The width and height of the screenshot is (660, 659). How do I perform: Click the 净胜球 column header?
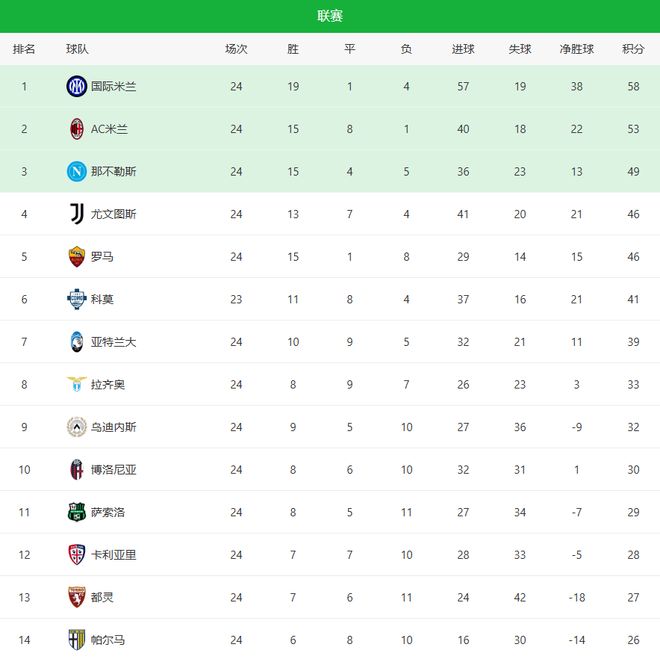coord(577,49)
